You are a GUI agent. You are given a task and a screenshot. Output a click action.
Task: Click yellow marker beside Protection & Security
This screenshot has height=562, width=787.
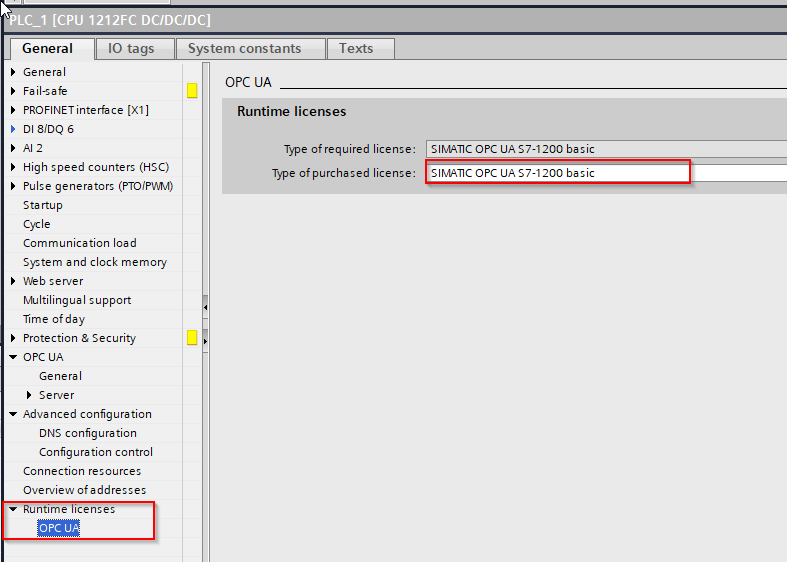192,338
